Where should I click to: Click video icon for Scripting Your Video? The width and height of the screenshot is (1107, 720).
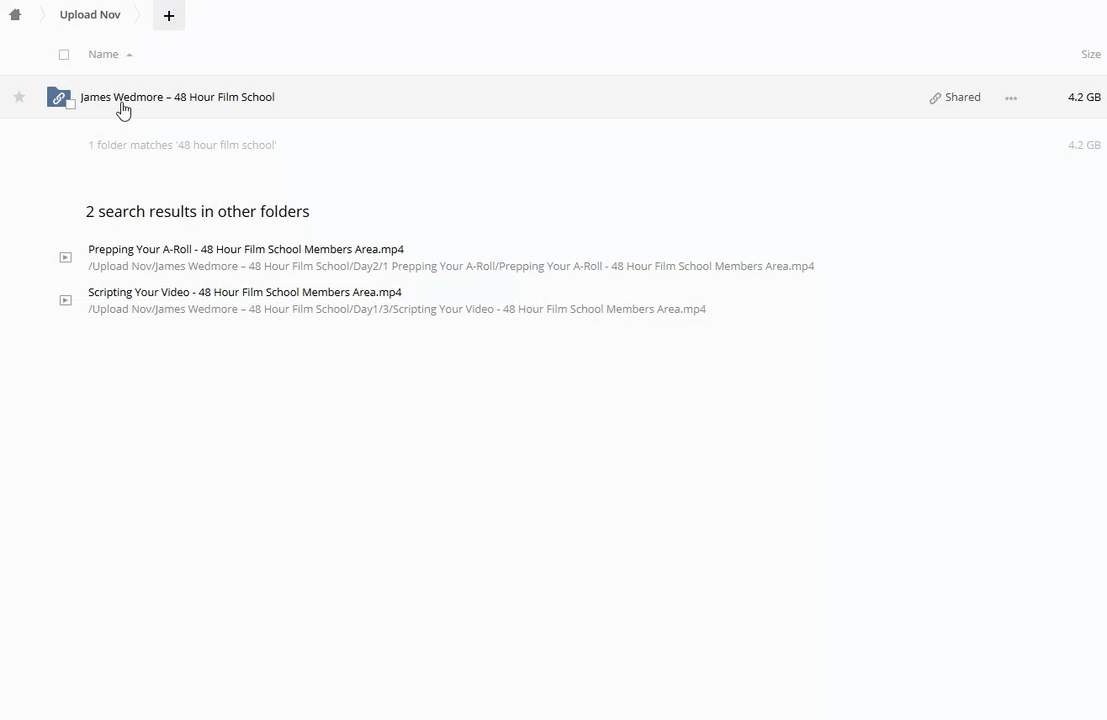pyautogui.click(x=65, y=301)
